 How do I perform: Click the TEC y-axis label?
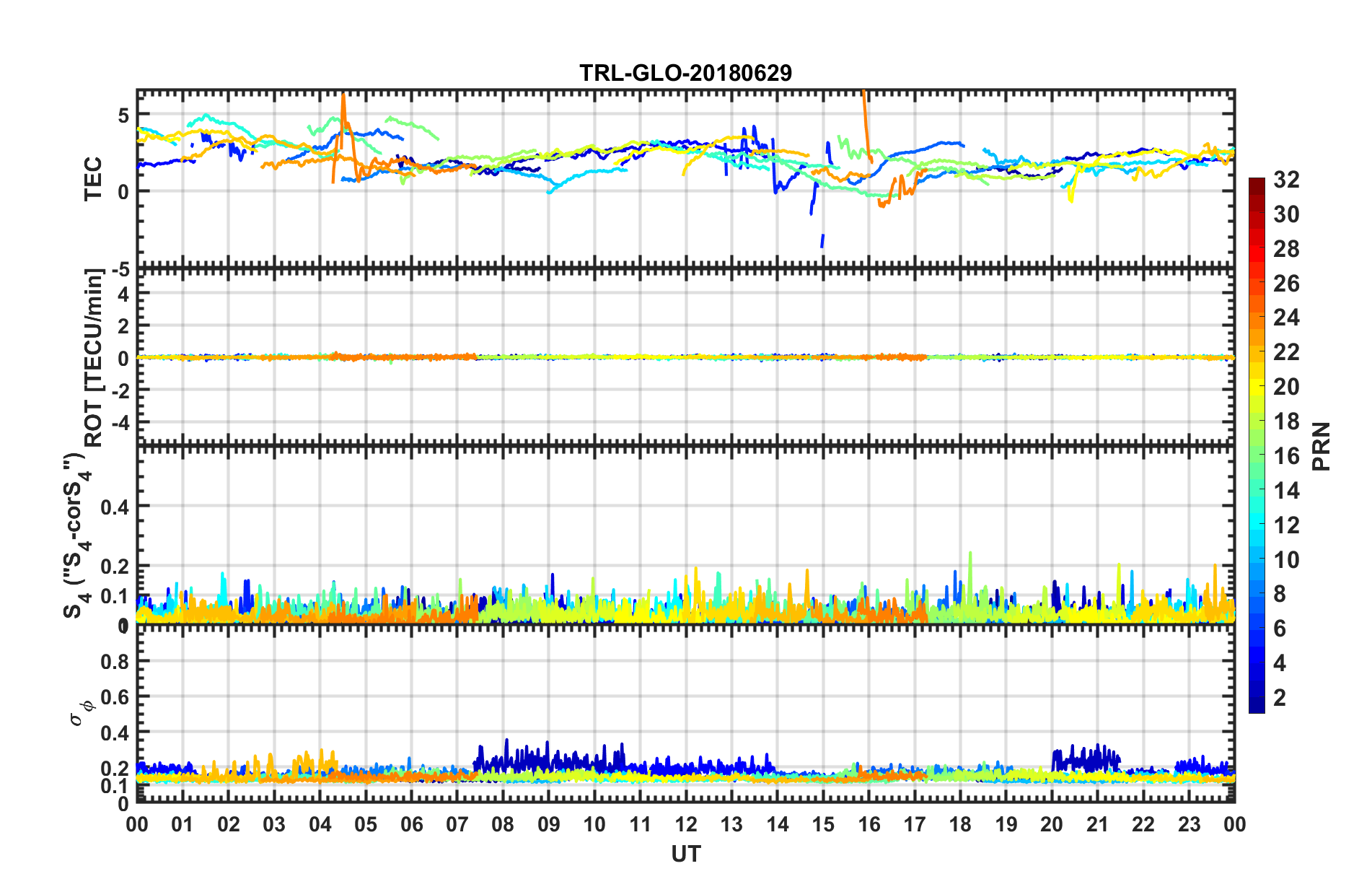click(x=94, y=180)
